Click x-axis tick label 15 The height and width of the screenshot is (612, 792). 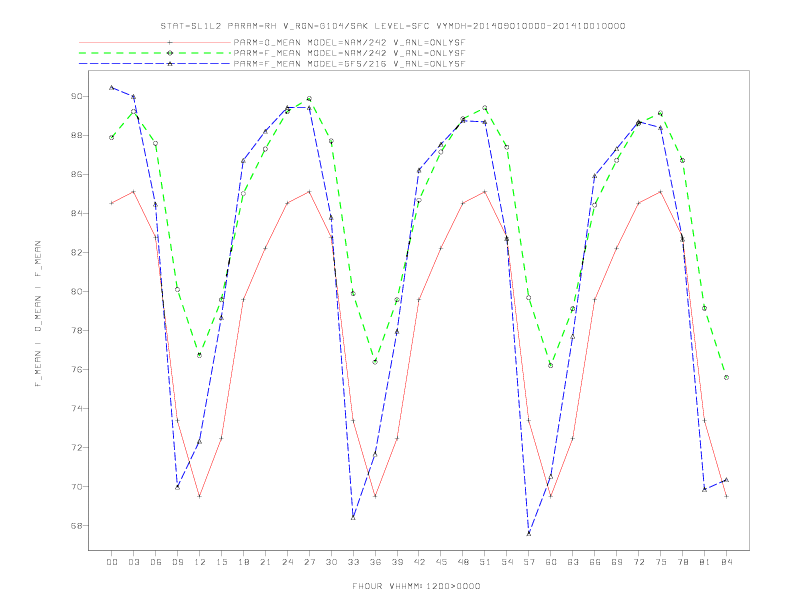pyautogui.click(x=221, y=562)
